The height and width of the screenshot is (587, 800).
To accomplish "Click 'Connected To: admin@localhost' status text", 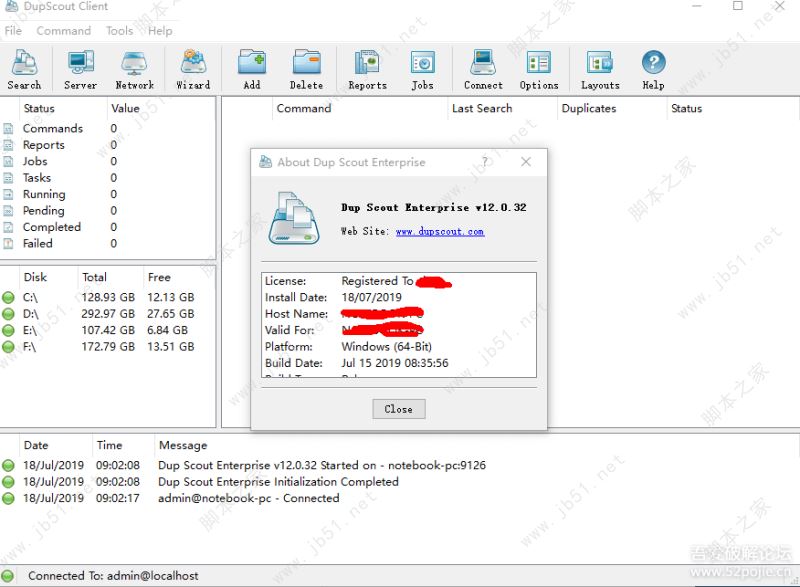I will tap(113, 576).
